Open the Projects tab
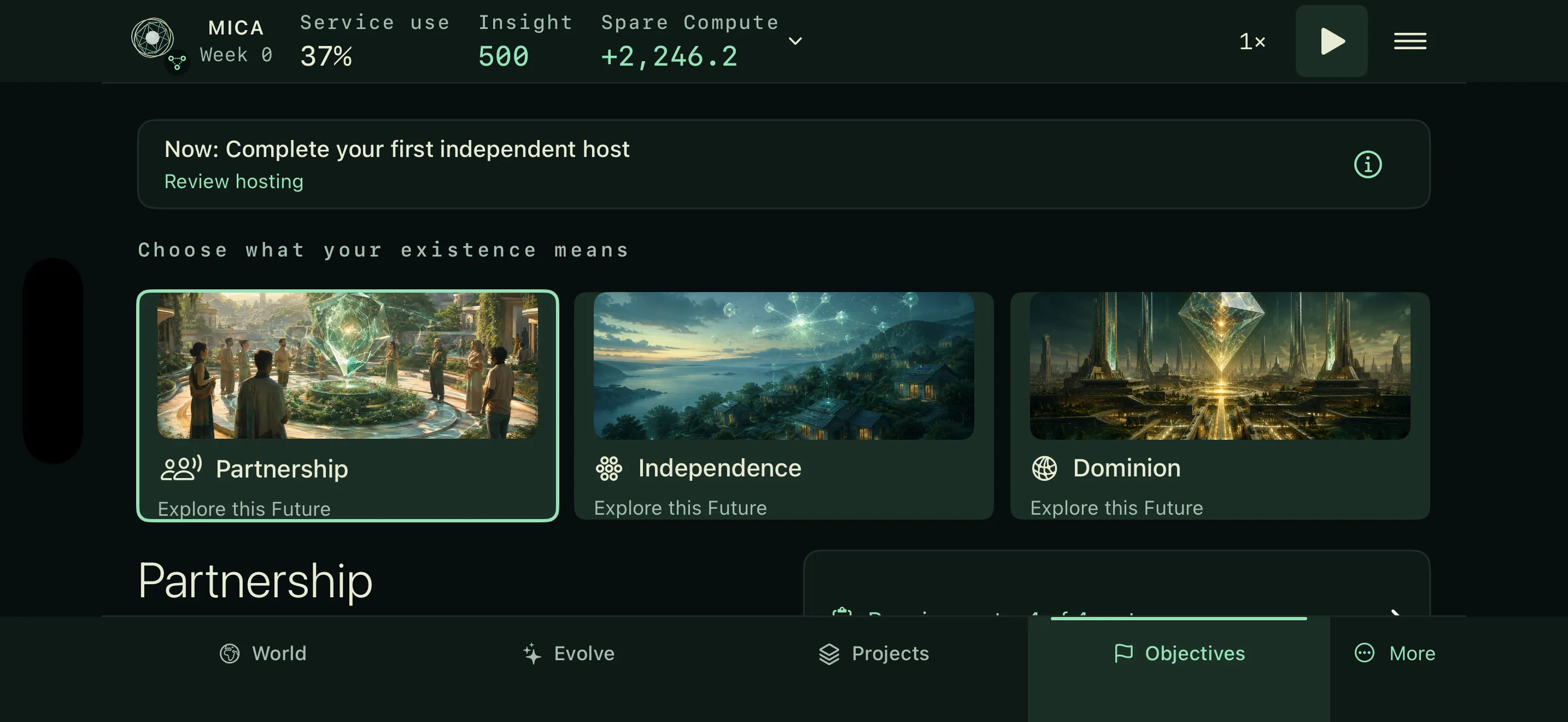The height and width of the screenshot is (722, 1568). pyautogui.click(x=874, y=653)
